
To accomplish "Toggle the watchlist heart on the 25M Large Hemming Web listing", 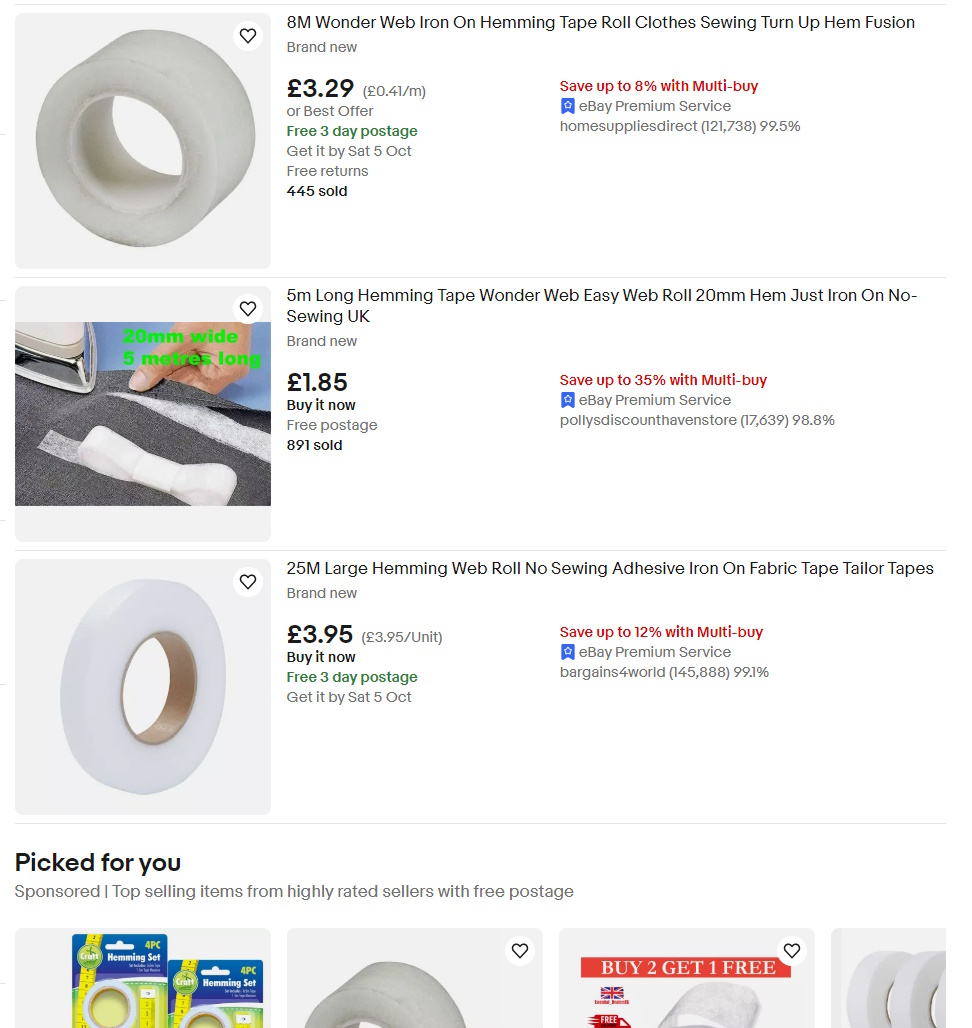I will click(248, 581).
